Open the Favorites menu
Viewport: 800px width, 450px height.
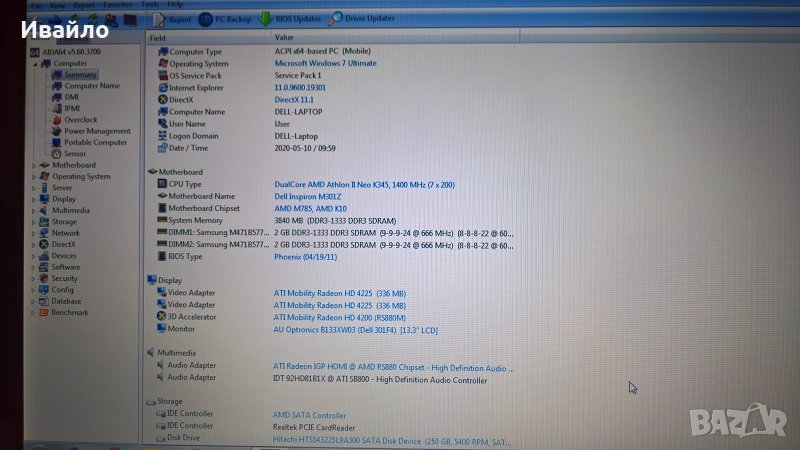click(117, 5)
